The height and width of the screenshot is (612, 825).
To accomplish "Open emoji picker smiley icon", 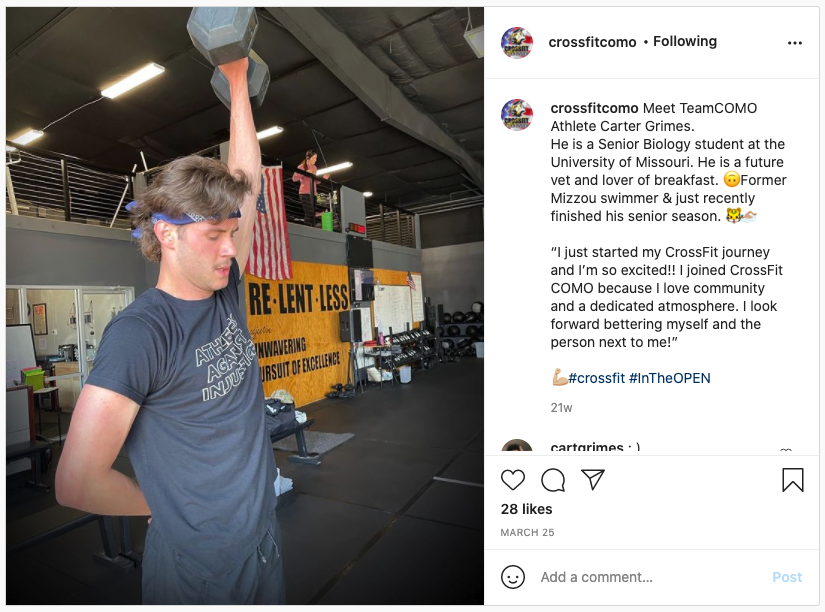I will (x=512, y=577).
